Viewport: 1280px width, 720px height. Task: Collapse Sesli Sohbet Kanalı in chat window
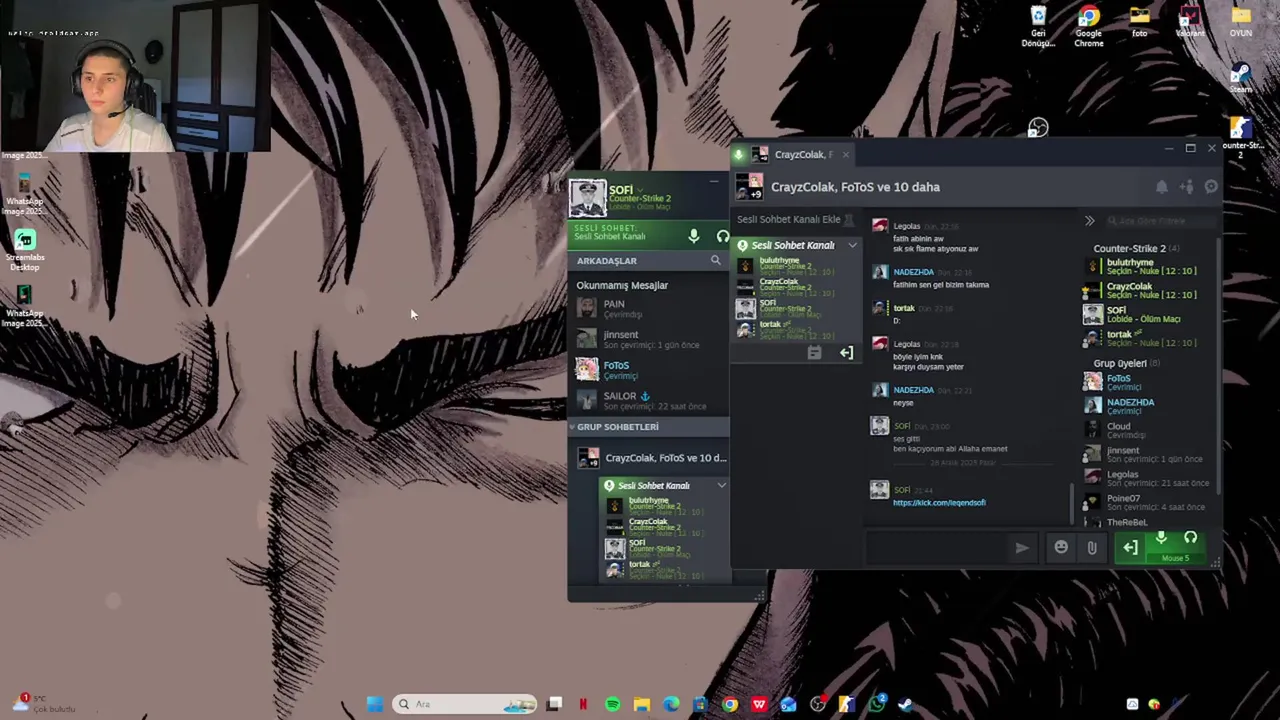coord(852,245)
